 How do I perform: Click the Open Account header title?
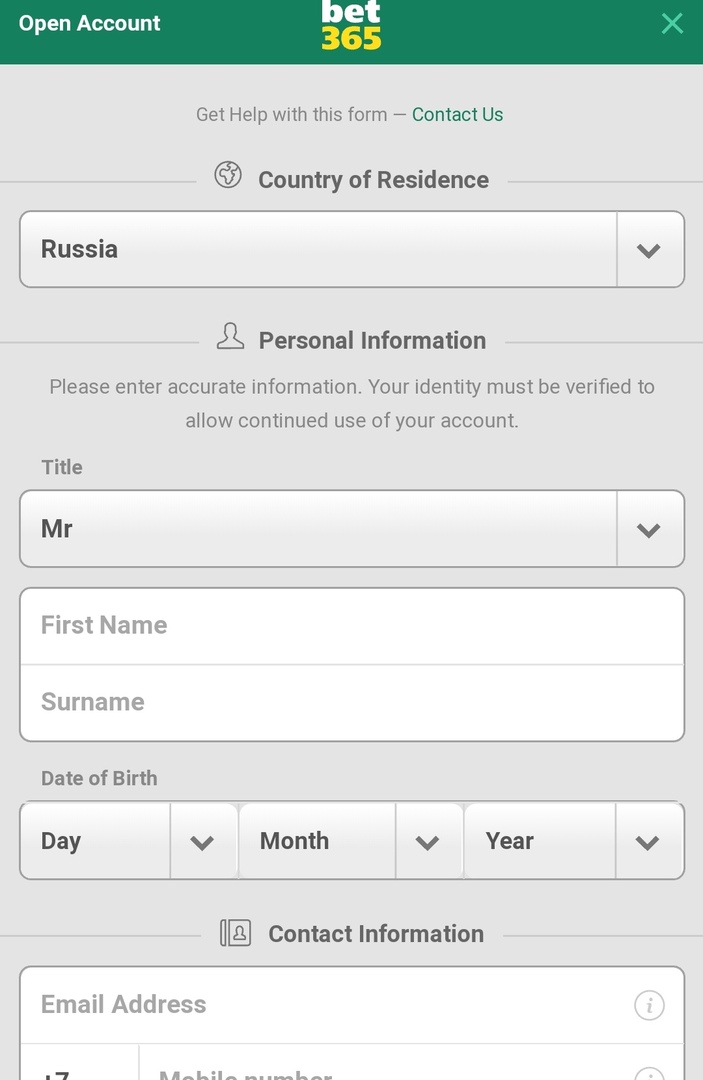(90, 24)
